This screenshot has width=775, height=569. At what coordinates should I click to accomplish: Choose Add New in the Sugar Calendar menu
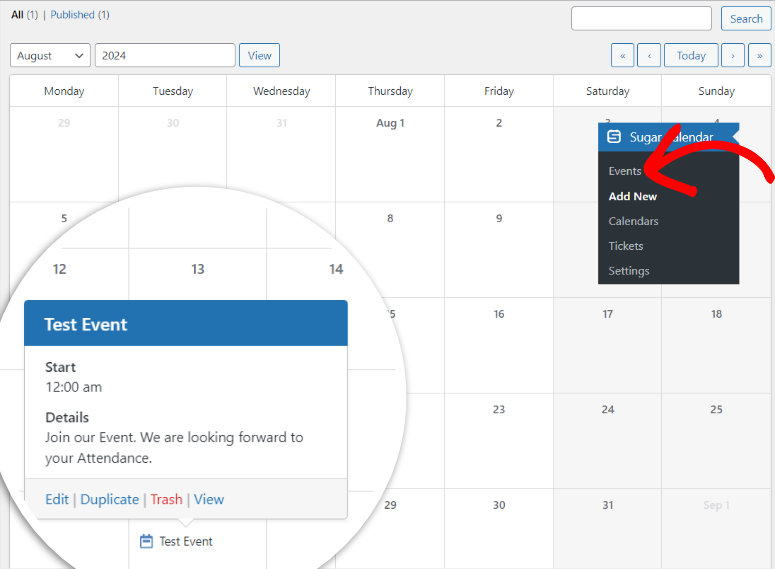click(x=633, y=196)
